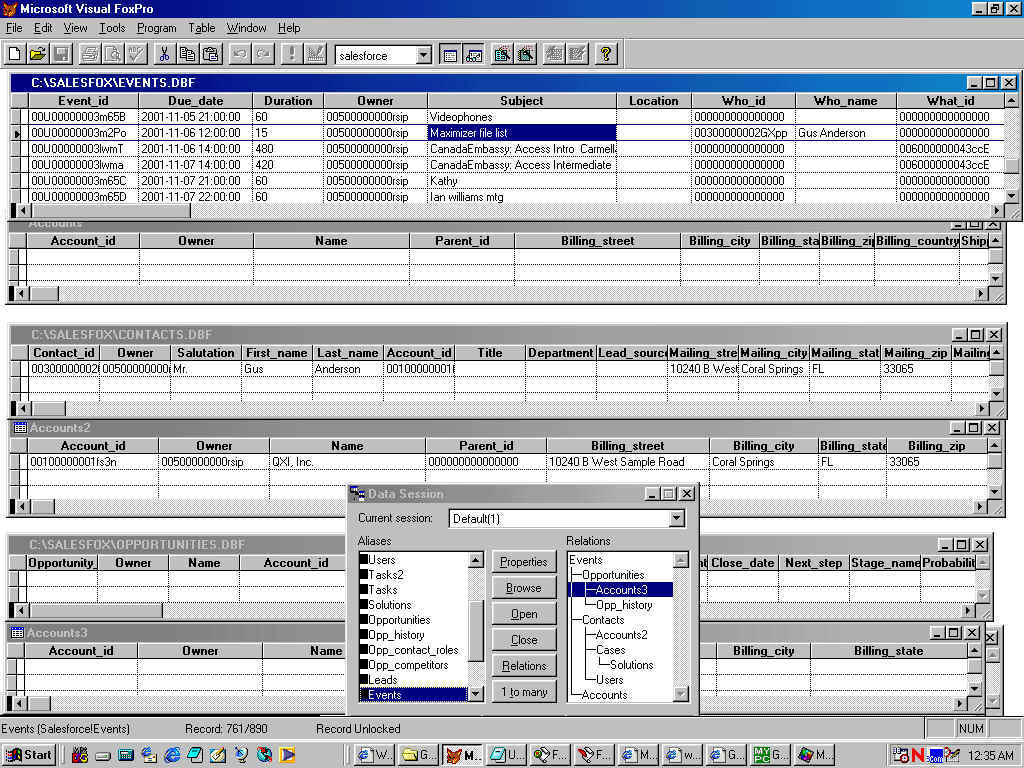Click the Print toolbar icon
Screen dimensions: 1024x768
[x=89, y=54]
